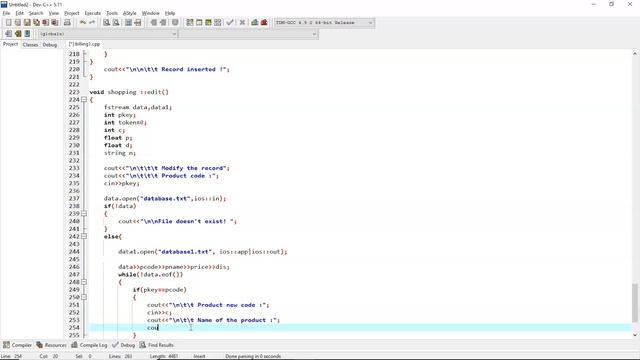Collapse the while loop fold at line 248

[84, 282]
